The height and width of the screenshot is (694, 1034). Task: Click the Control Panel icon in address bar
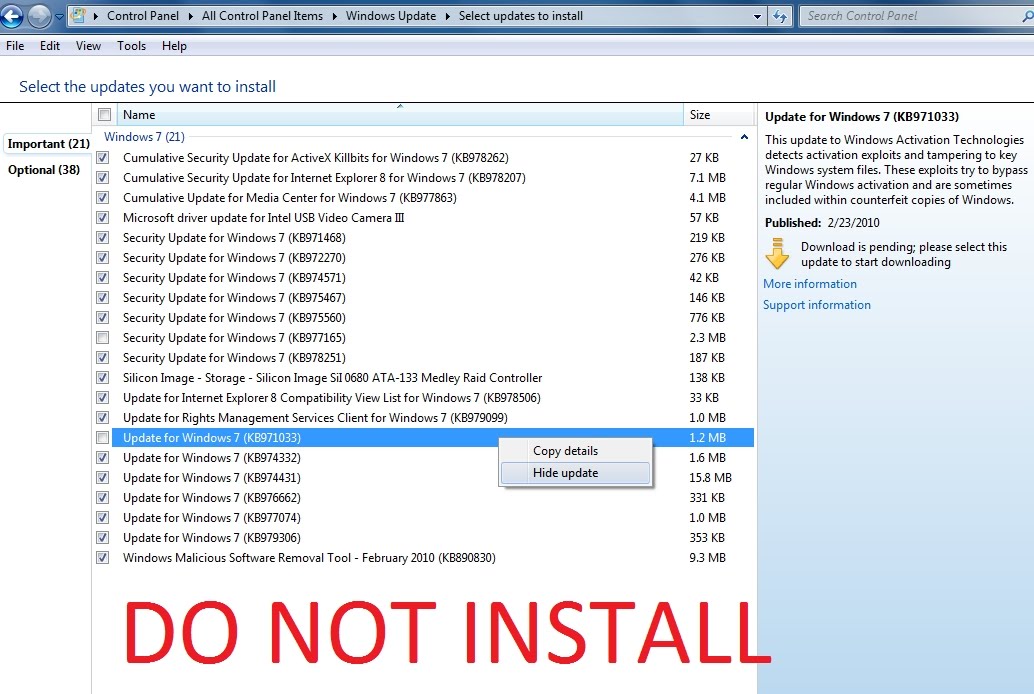point(78,15)
